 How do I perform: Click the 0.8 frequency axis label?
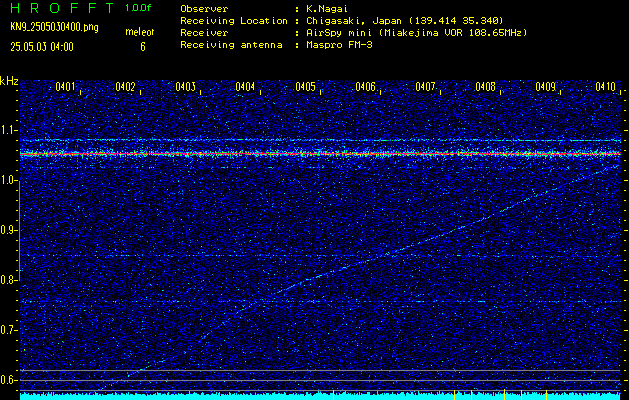tap(9, 280)
